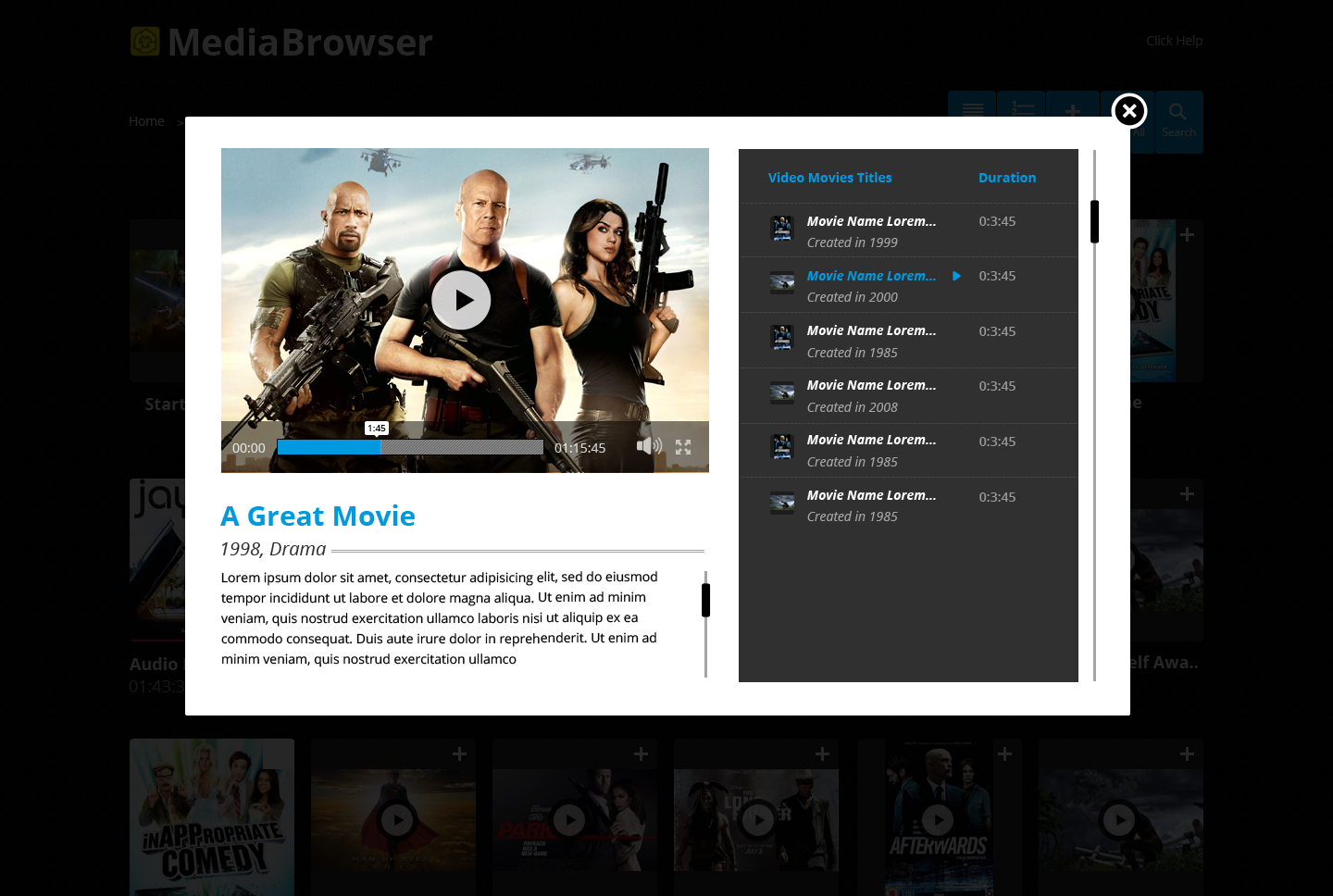1333x896 pixels.
Task: Add the Superman movie card using its plus icon
Action: 459,754
